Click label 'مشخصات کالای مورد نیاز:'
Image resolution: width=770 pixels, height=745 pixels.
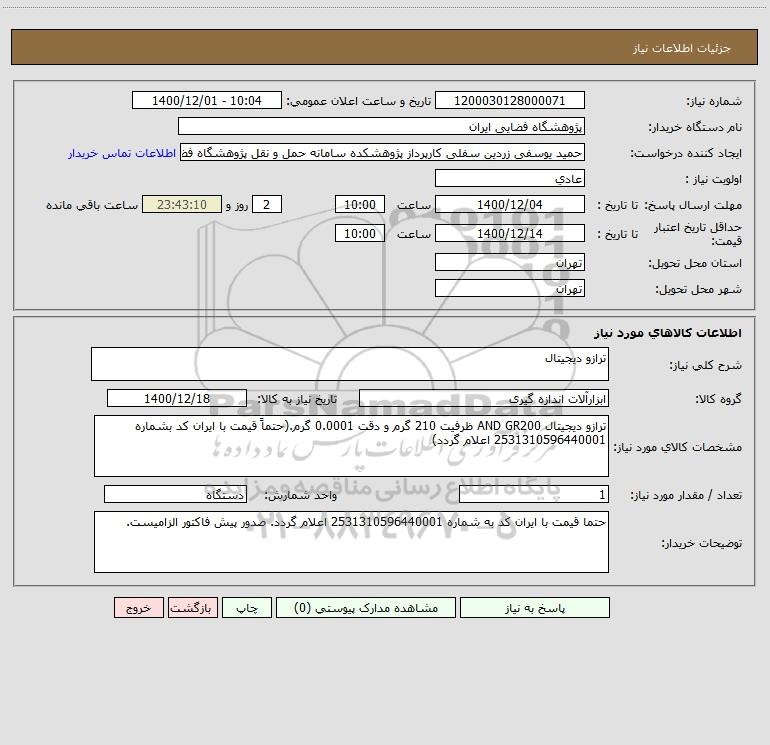point(678,447)
